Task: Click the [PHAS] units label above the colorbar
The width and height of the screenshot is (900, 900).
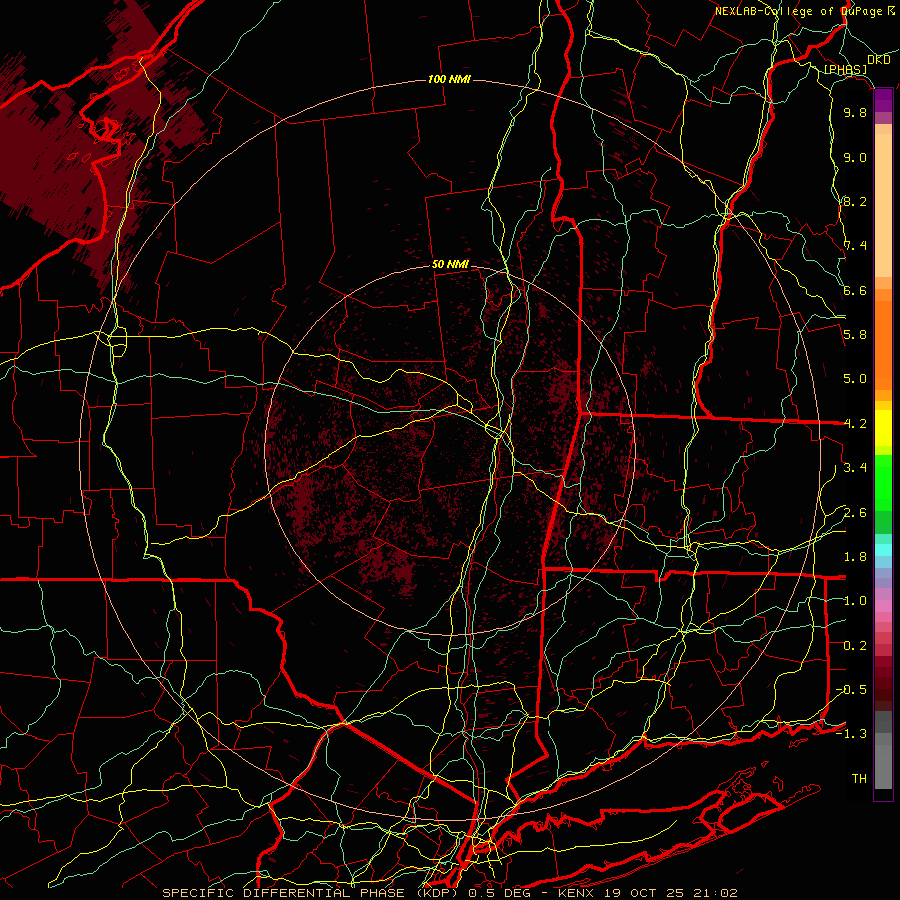Action: coord(845,70)
